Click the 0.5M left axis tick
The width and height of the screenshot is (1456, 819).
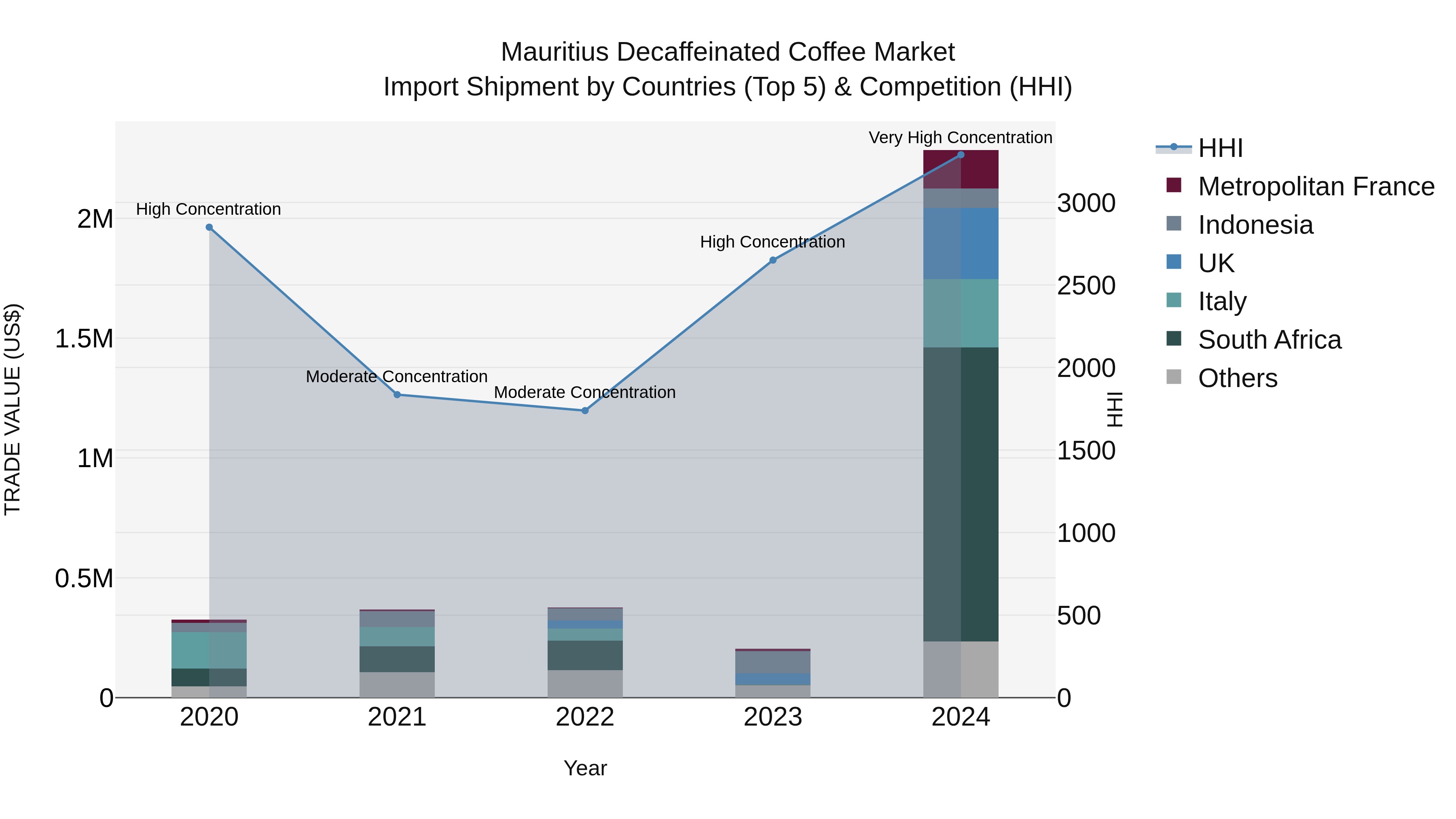[84, 579]
